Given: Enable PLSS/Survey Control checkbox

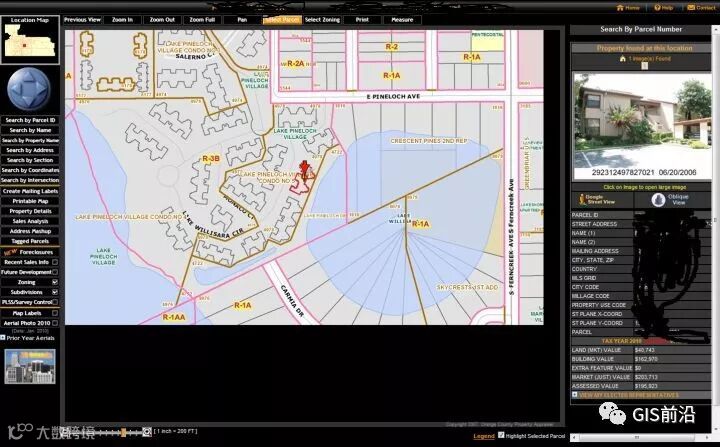Looking at the screenshot, I should coord(55,302).
